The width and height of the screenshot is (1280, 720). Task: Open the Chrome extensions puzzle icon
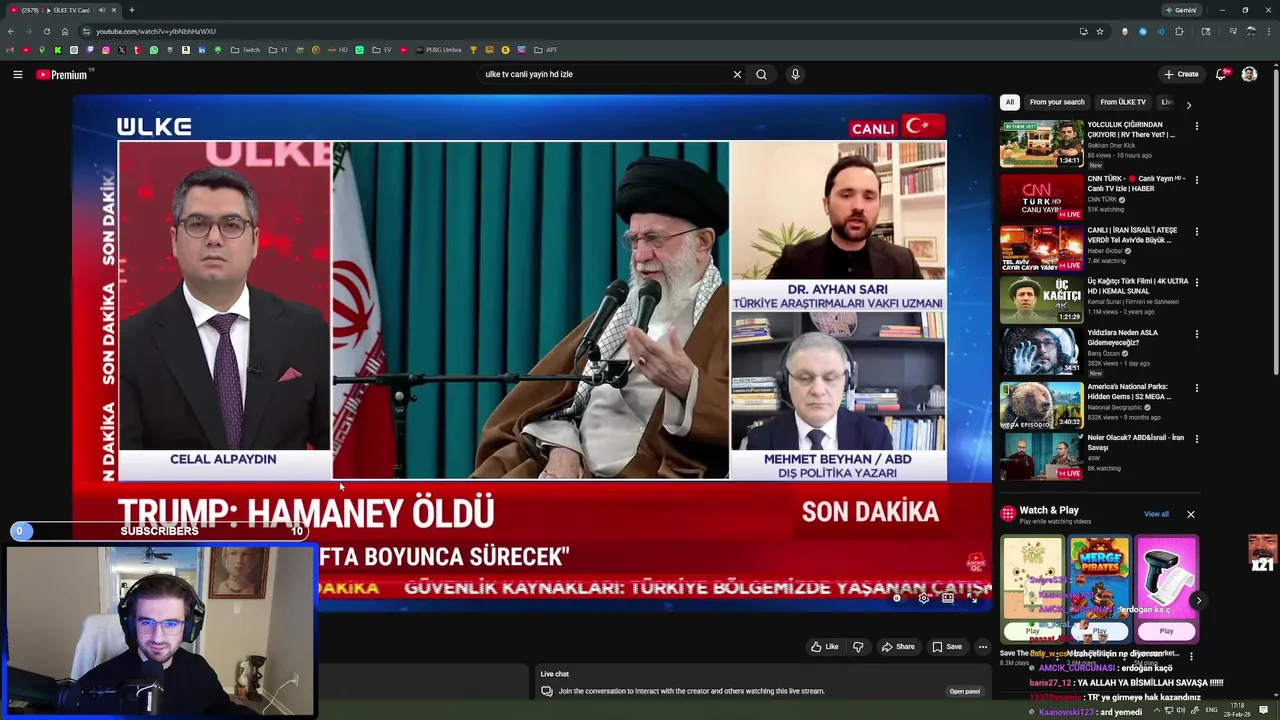click(1179, 31)
